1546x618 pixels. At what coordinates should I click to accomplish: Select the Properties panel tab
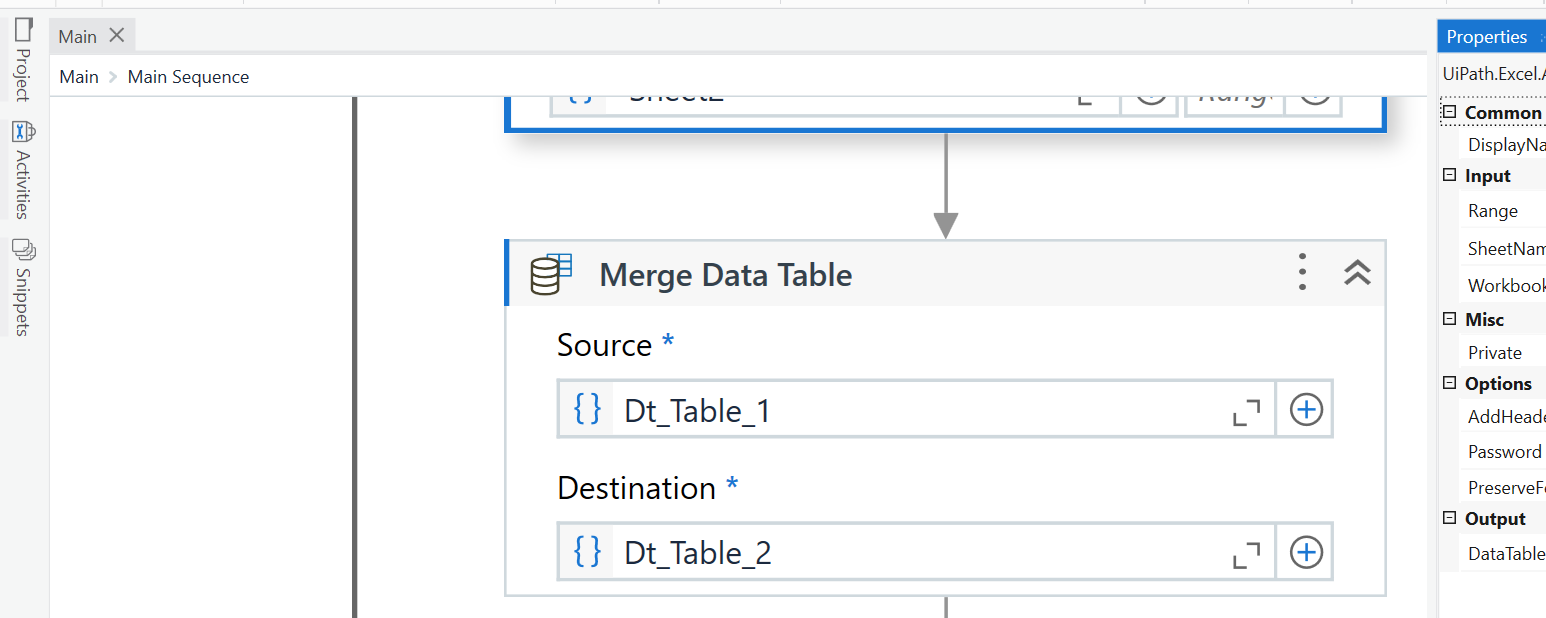(1486, 37)
